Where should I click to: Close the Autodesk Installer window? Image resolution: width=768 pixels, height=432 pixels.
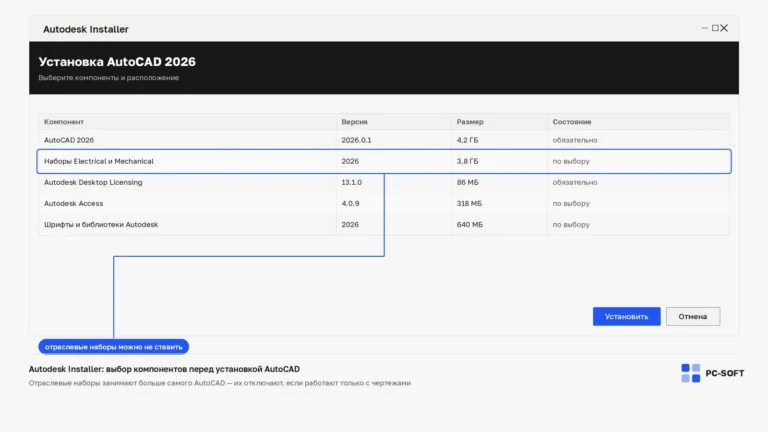click(724, 28)
